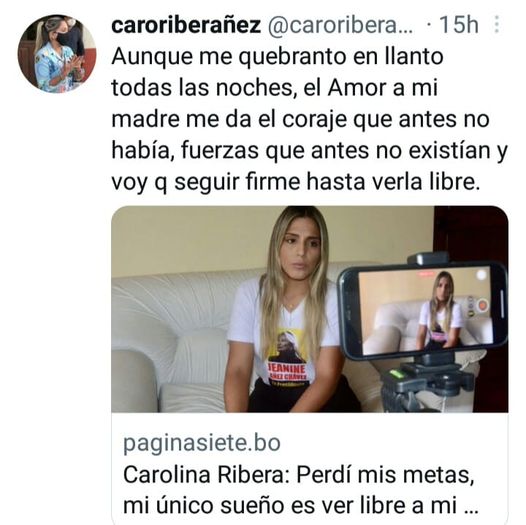Click the line 'voy q seguir firme hasta verla libre'
526x525 pixels.
coord(296,182)
